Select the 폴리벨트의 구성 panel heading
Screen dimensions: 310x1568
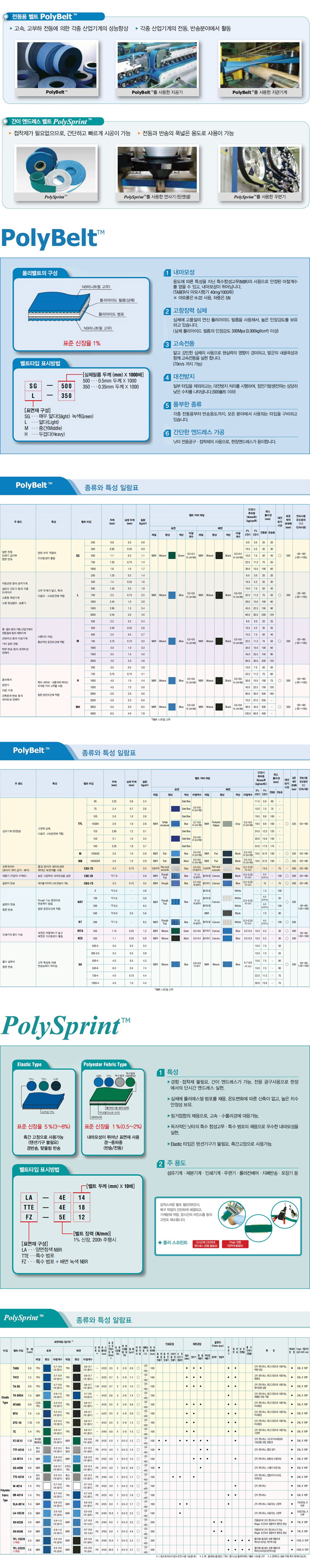[x=40, y=273]
